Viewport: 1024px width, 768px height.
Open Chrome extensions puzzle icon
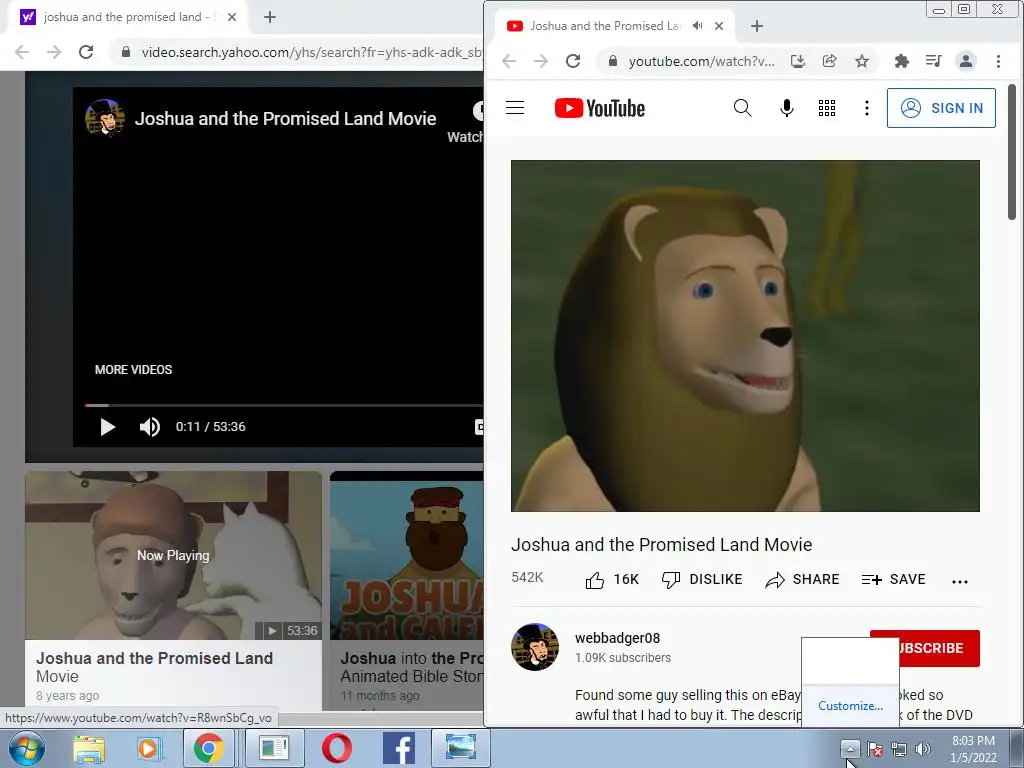click(x=901, y=61)
